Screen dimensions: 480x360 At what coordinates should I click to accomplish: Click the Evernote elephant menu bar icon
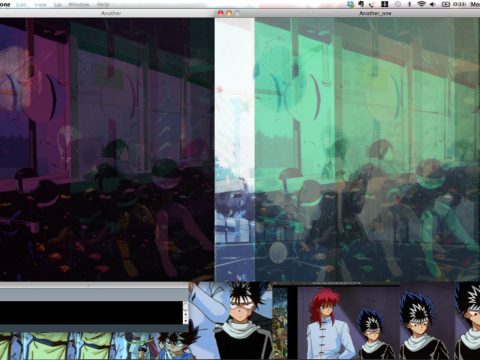361,4
